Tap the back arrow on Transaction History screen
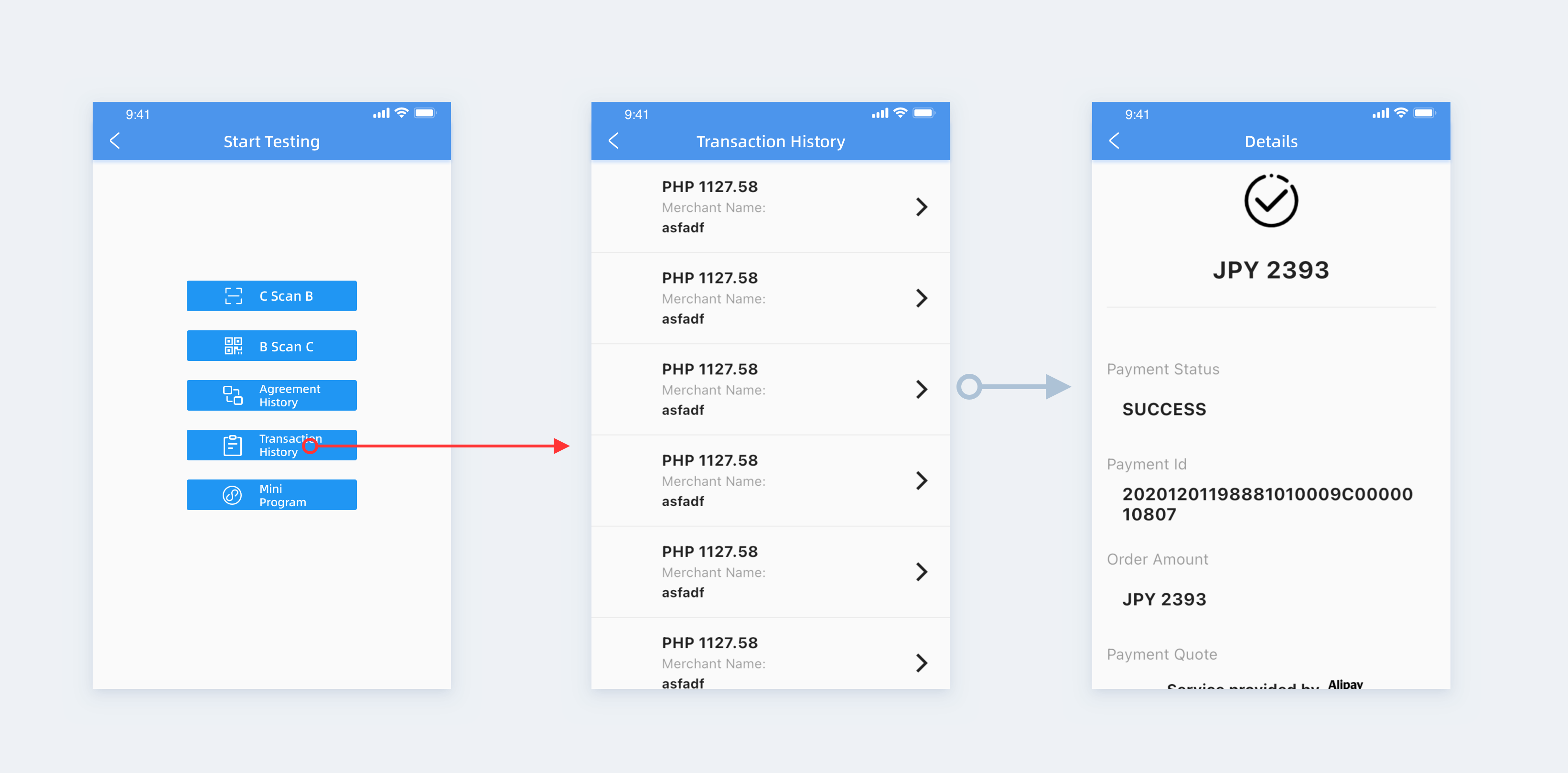The image size is (1568, 773). (613, 142)
